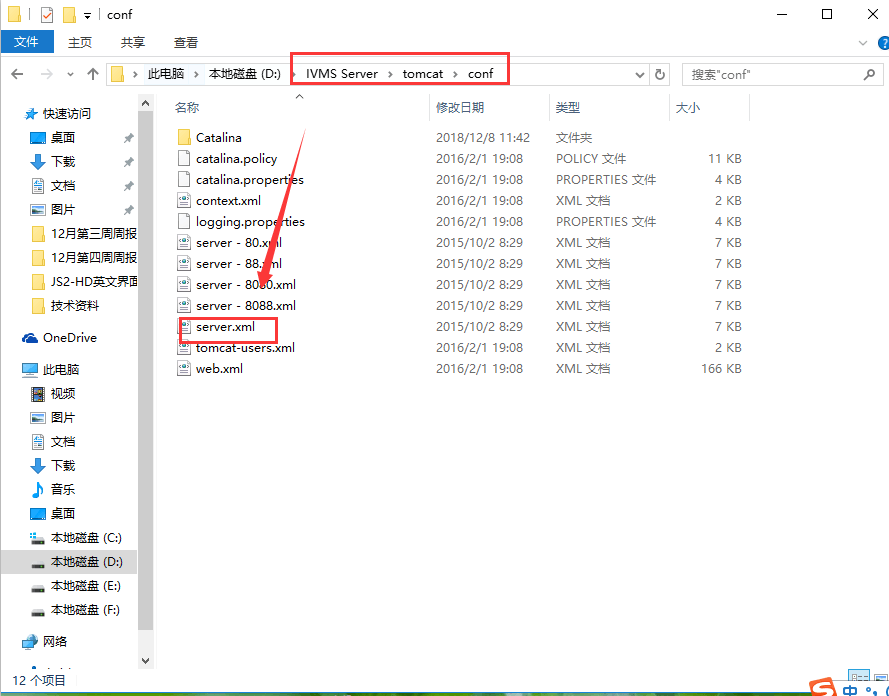Select OneDrive in the navigation pane
This screenshot has height=696, width=889.
pyautogui.click(x=70, y=338)
